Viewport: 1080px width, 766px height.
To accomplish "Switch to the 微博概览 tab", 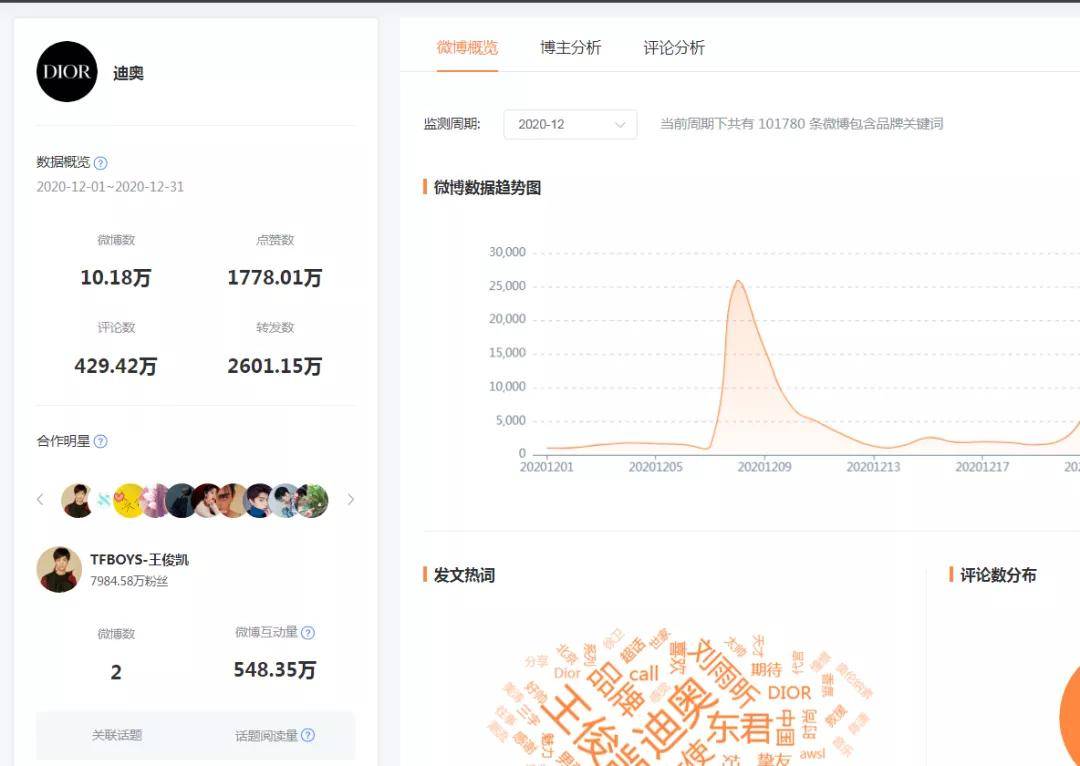I will pos(467,47).
